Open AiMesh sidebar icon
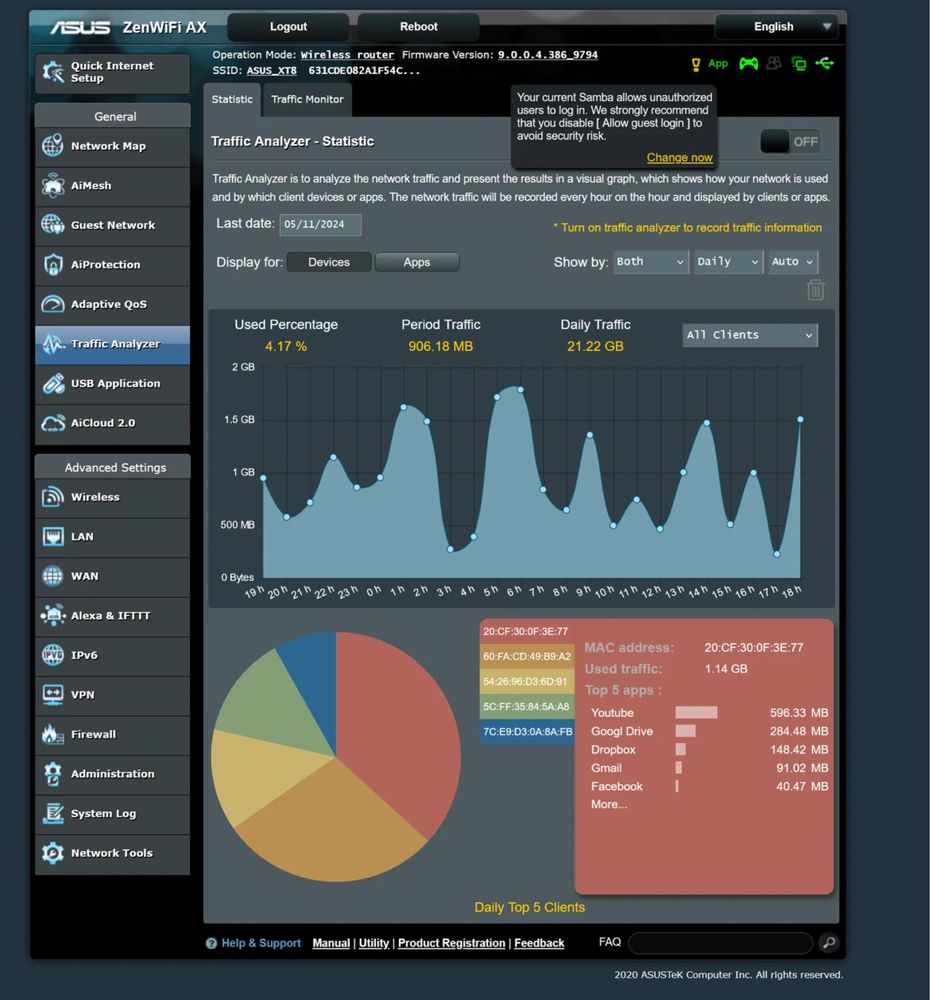The height and width of the screenshot is (1000, 930). tap(53, 185)
